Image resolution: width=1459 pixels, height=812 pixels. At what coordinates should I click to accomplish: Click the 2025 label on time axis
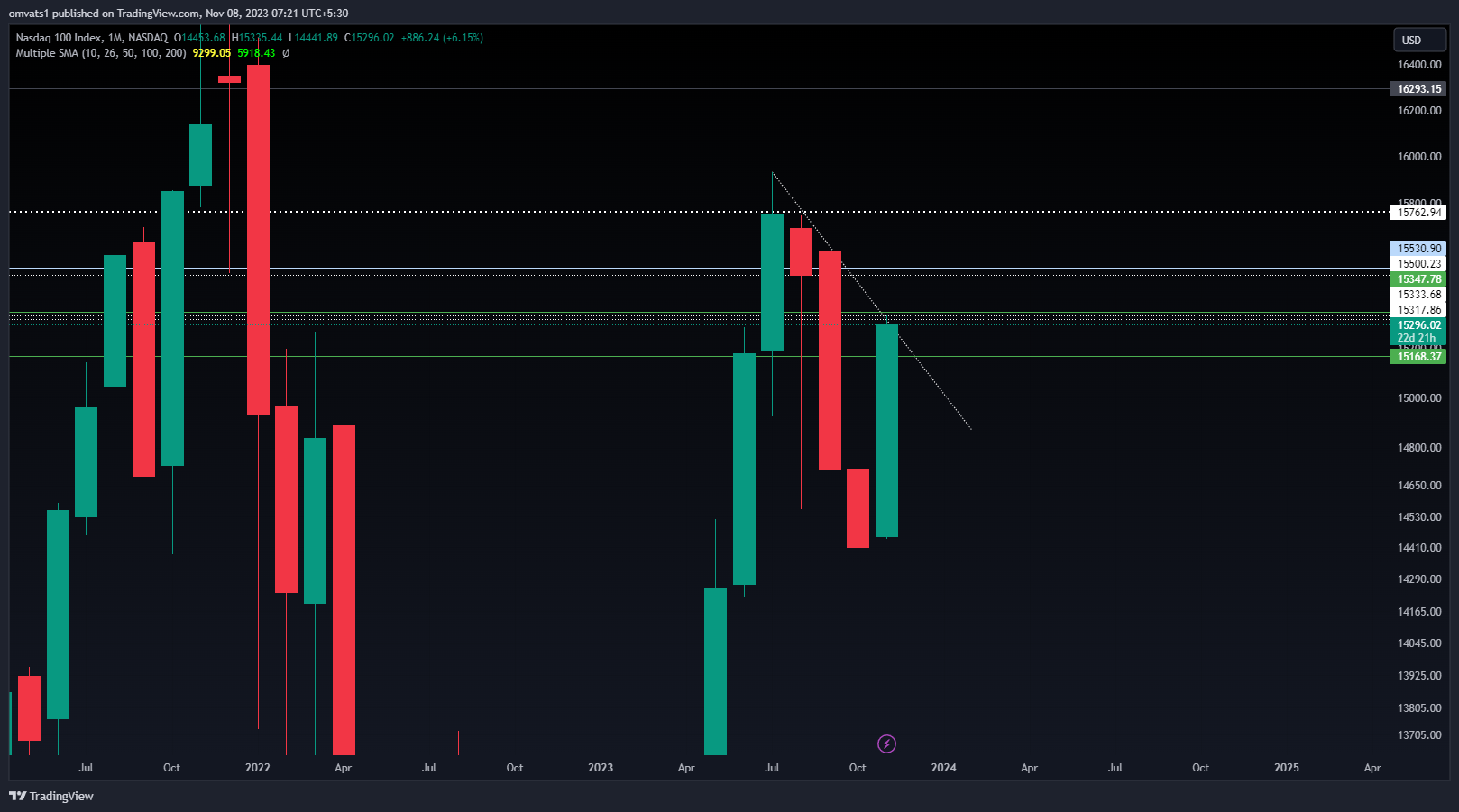[1287, 768]
